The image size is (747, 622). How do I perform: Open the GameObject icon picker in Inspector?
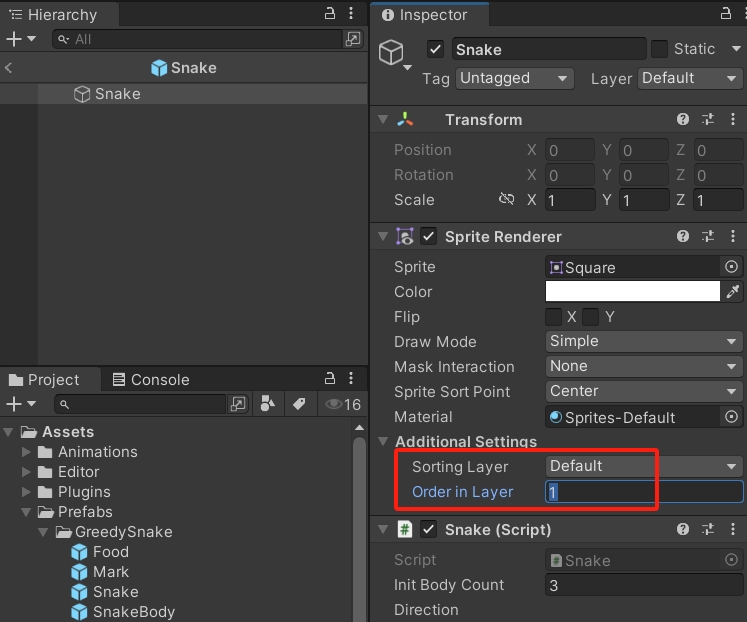click(x=394, y=54)
